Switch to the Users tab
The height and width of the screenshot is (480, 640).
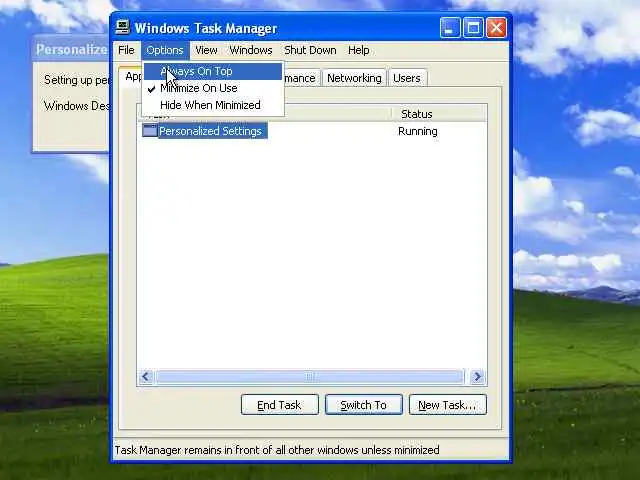(x=407, y=78)
